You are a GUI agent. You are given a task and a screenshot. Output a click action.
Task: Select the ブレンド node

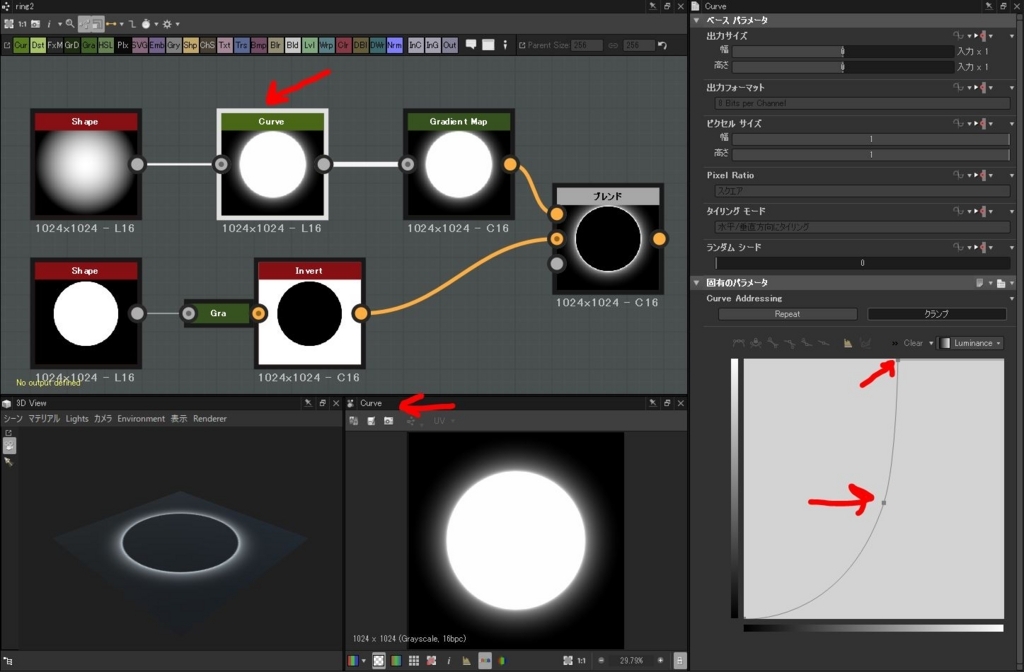608,238
